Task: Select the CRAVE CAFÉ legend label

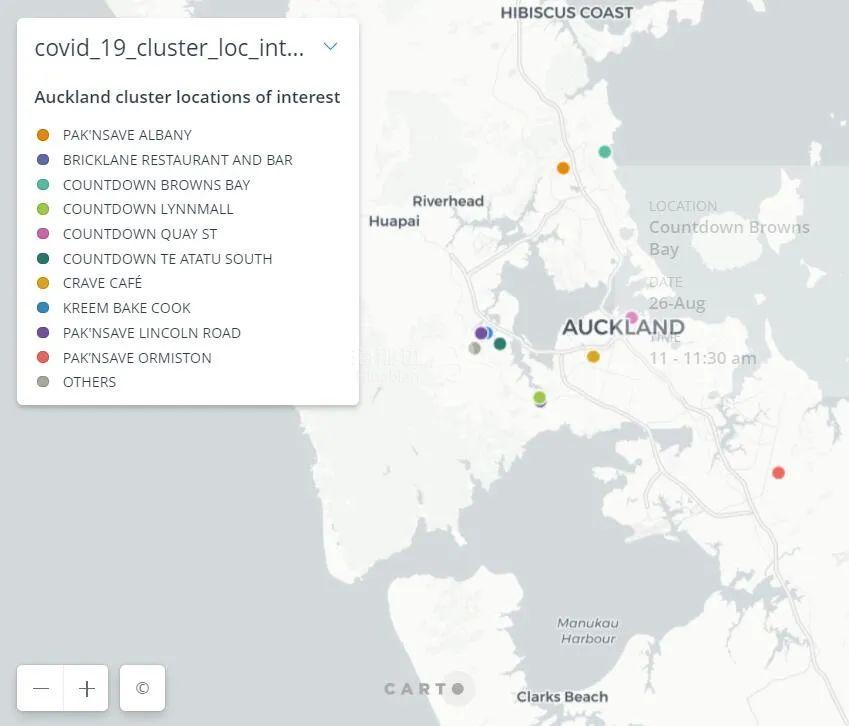Action: (102, 283)
